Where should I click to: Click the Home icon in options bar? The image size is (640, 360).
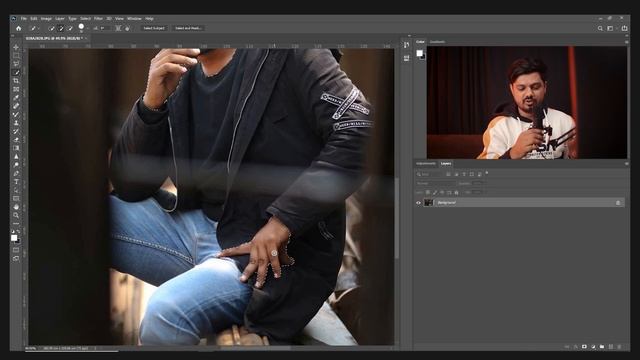pyautogui.click(x=18, y=28)
